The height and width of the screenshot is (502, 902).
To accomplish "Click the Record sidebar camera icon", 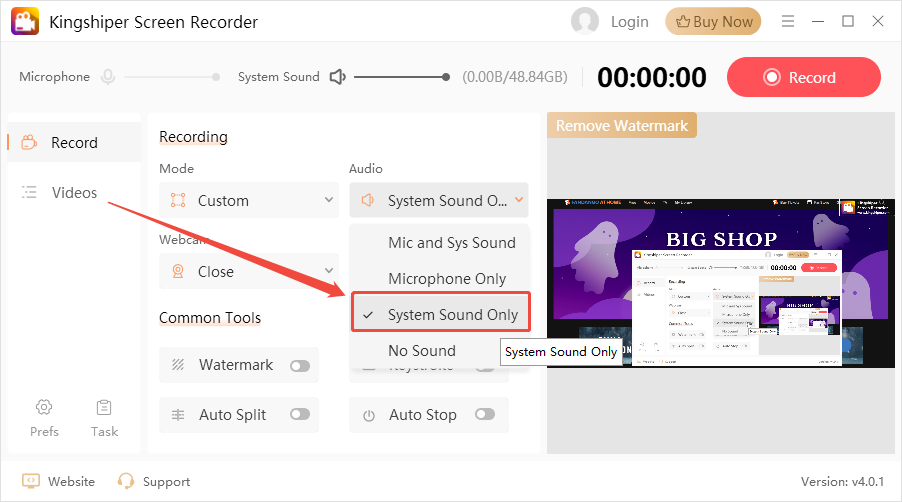I will (x=29, y=142).
